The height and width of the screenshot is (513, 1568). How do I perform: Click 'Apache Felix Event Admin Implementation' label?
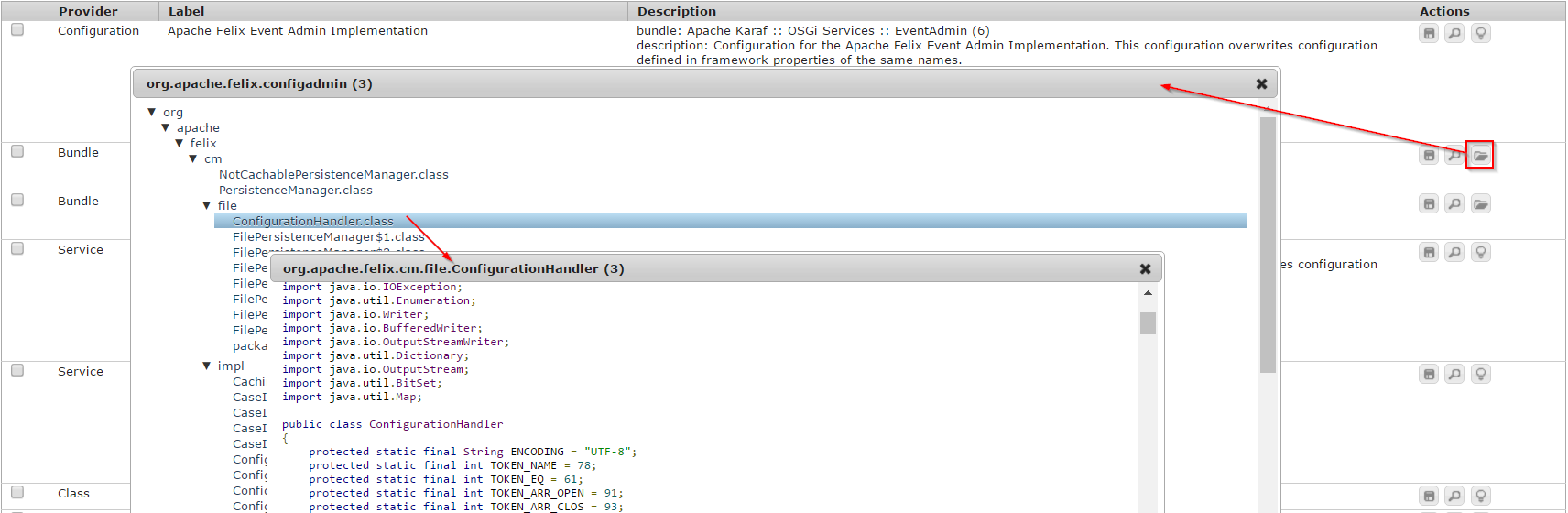298,30
